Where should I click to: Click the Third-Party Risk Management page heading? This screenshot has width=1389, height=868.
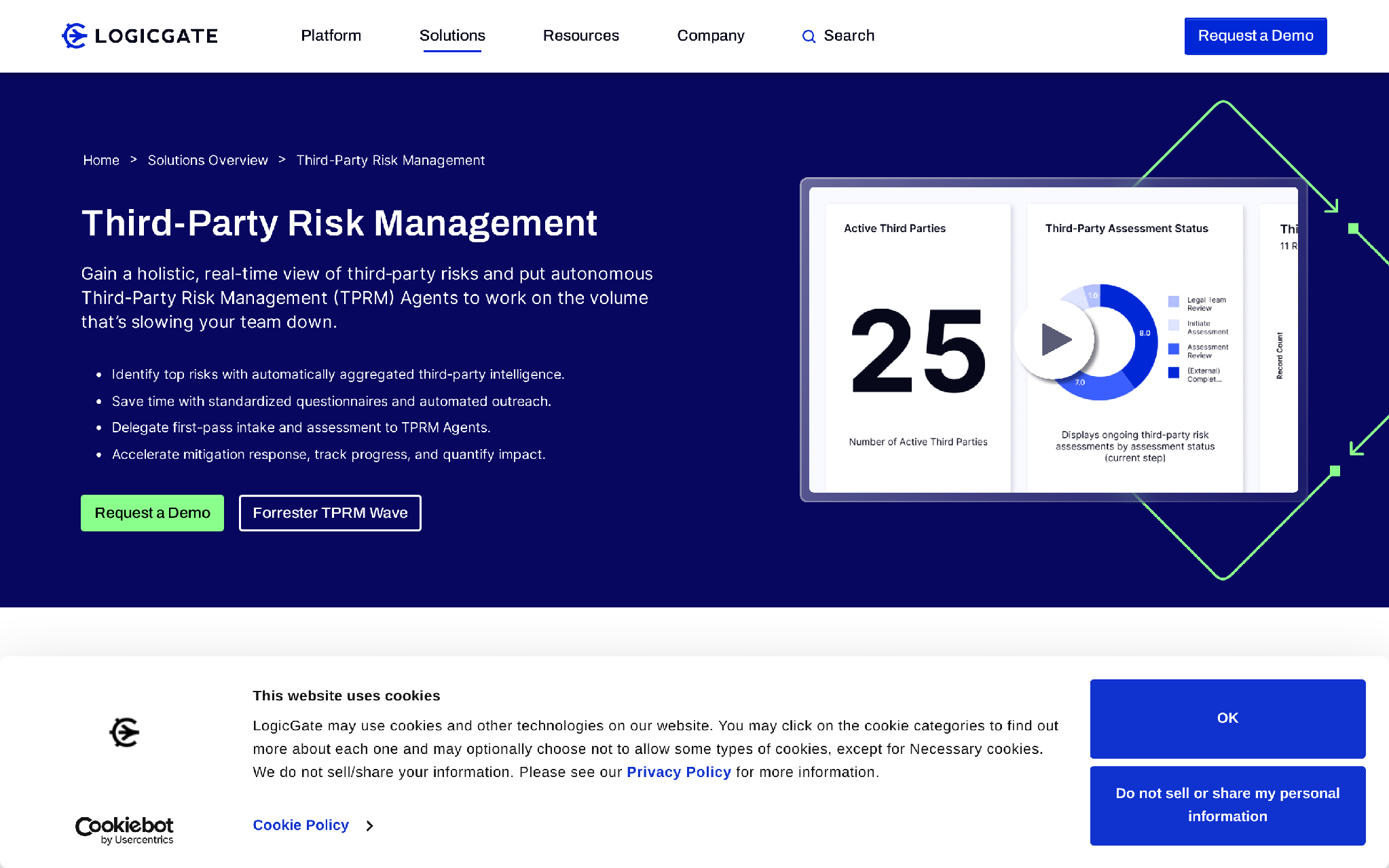coord(339,223)
